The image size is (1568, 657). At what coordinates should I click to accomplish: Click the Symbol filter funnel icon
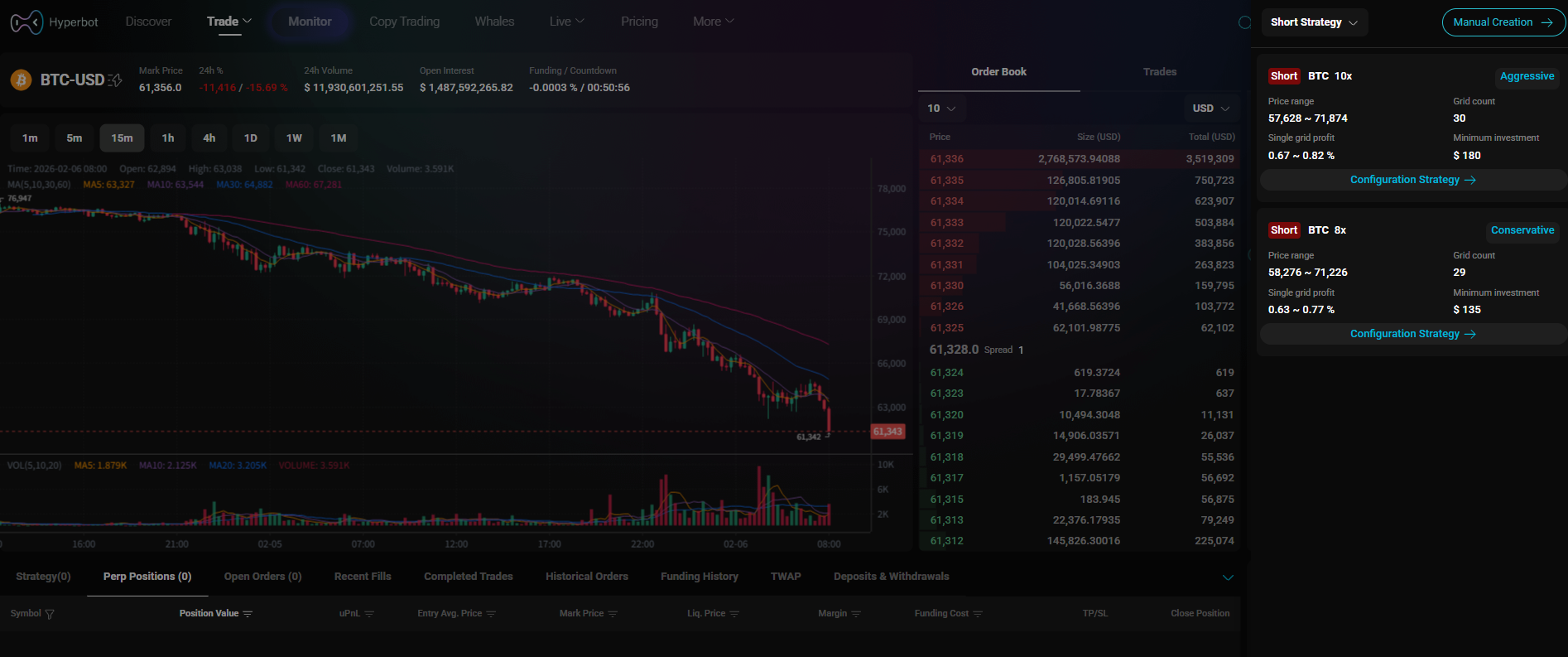[50, 614]
